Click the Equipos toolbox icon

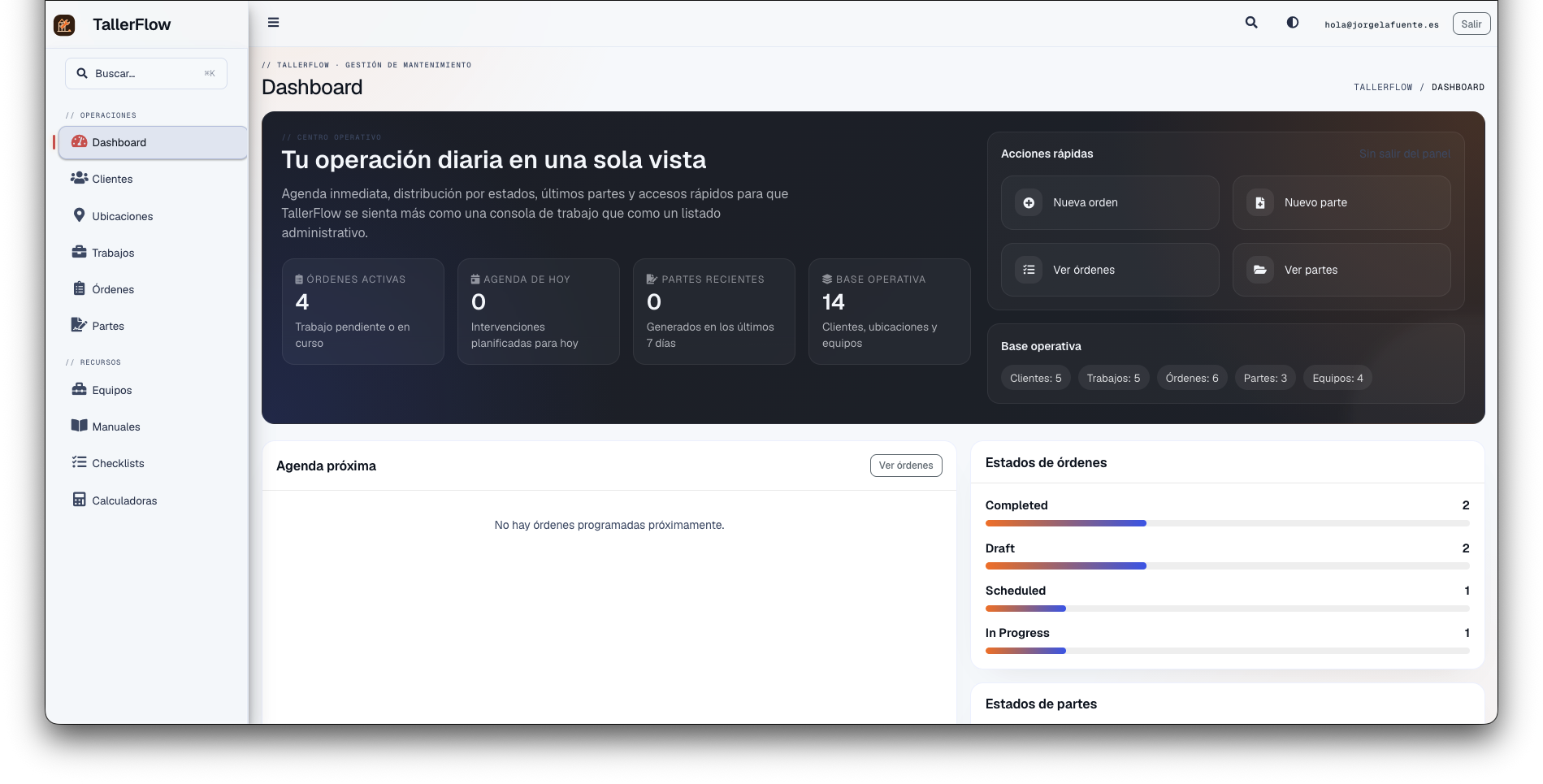point(79,389)
